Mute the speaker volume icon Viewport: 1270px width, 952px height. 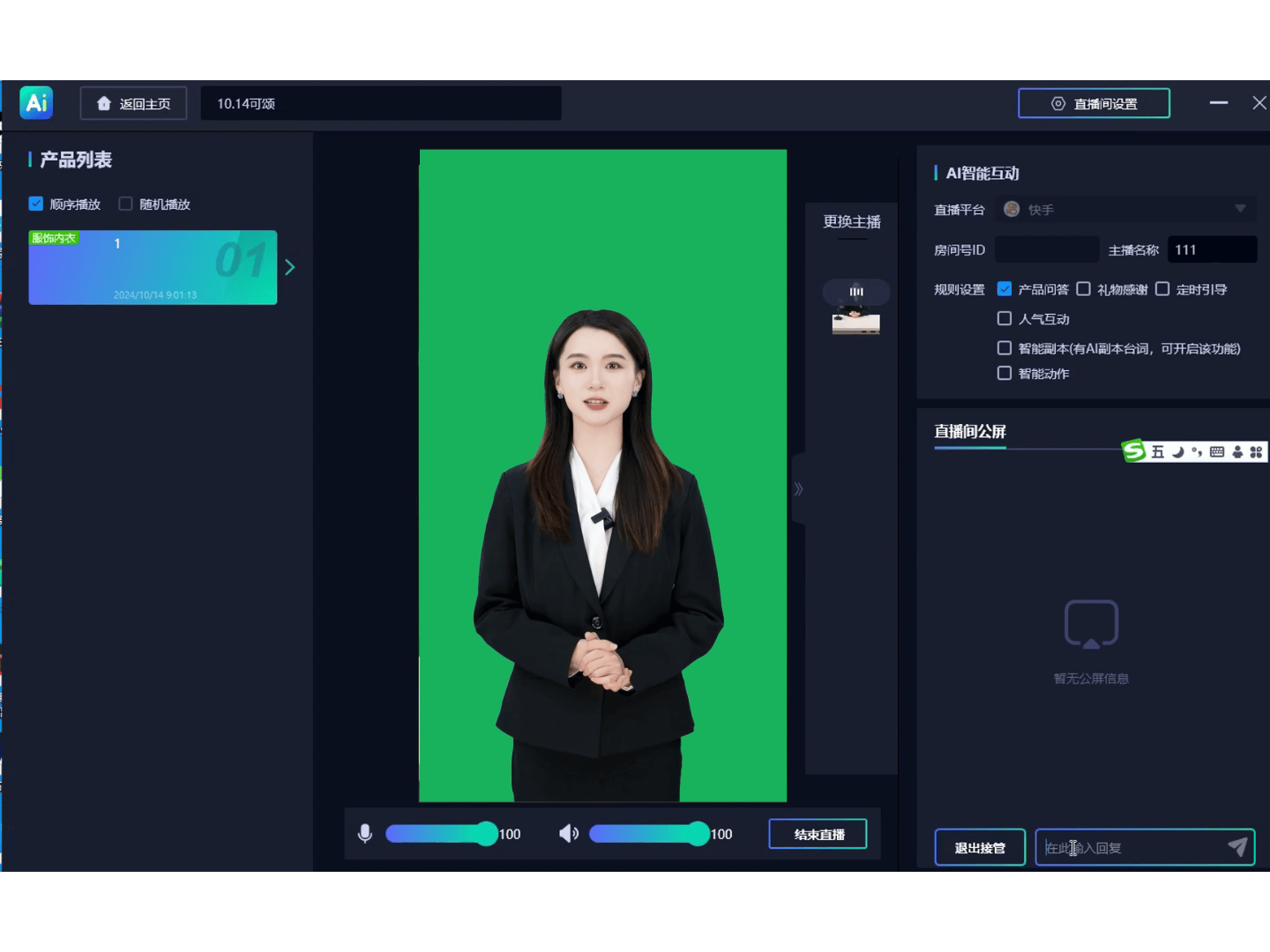[x=569, y=834]
